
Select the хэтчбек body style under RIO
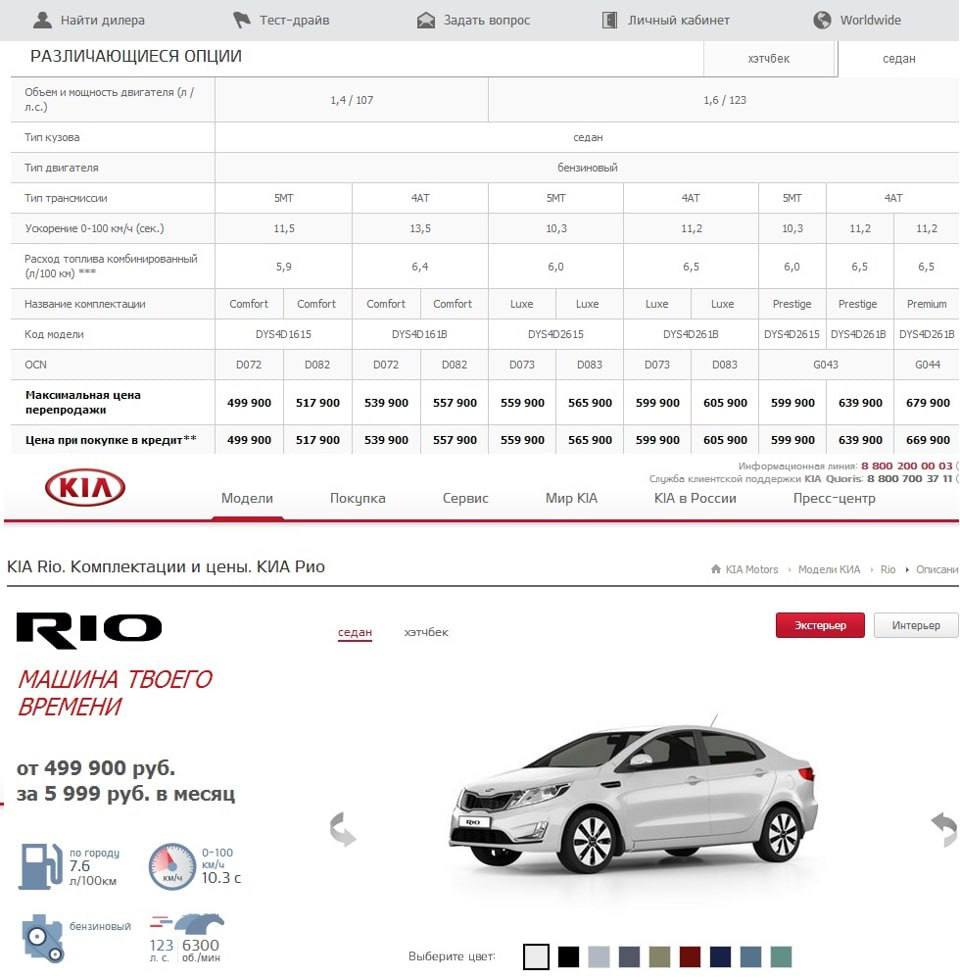tap(426, 632)
